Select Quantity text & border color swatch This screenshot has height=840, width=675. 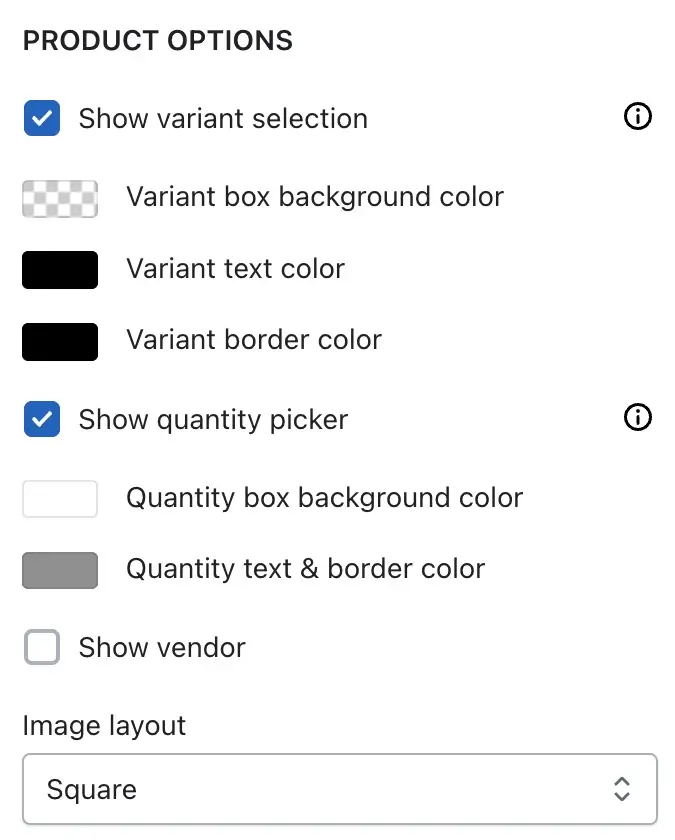[x=60, y=571]
